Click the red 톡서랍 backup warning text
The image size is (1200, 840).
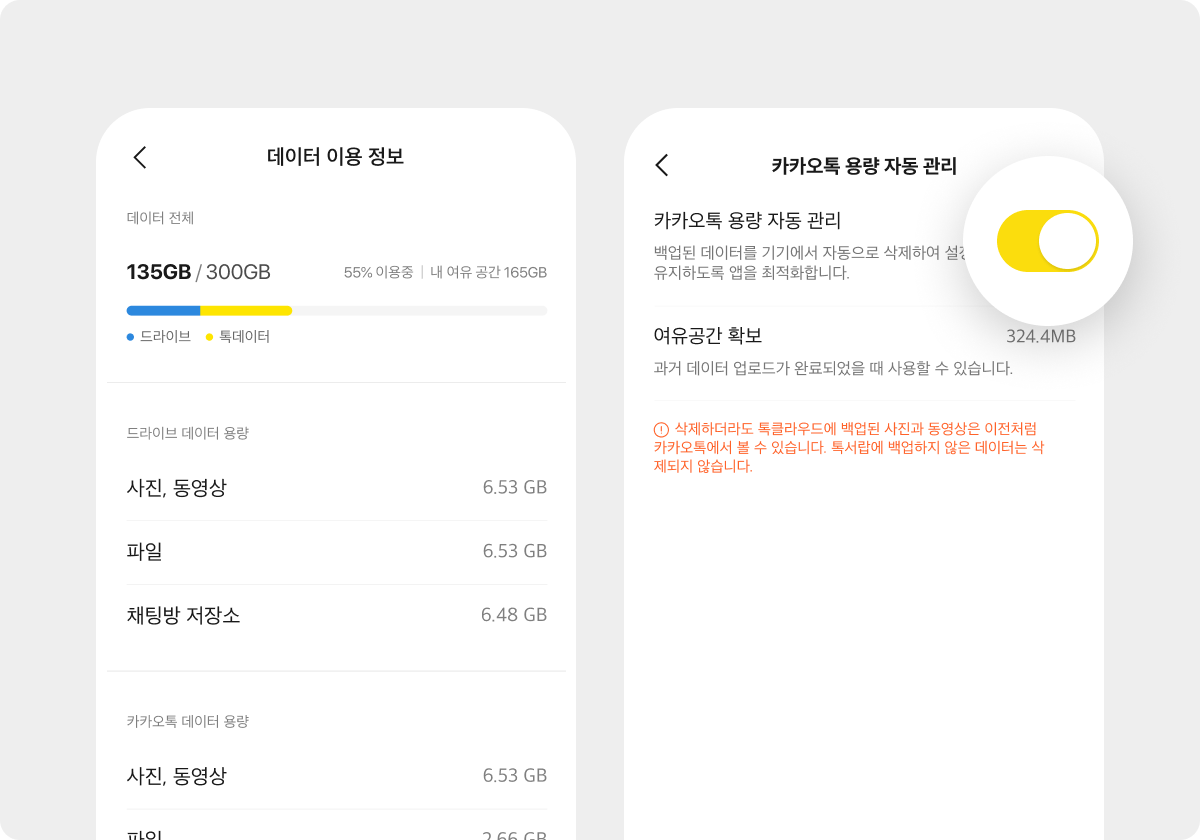coord(862,448)
